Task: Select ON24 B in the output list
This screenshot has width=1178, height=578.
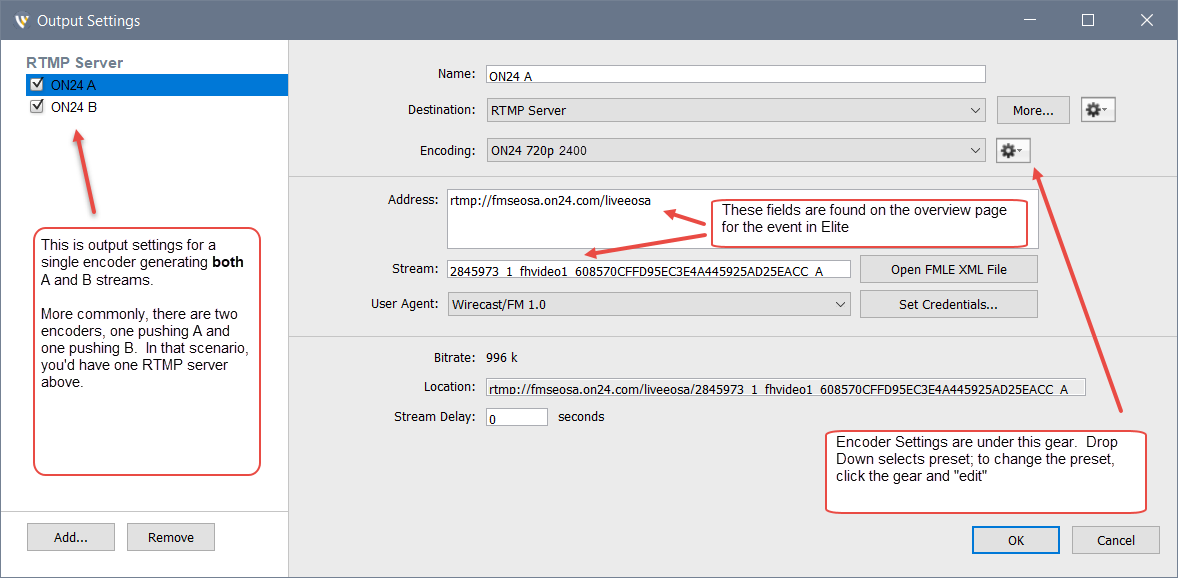Action: [156, 107]
